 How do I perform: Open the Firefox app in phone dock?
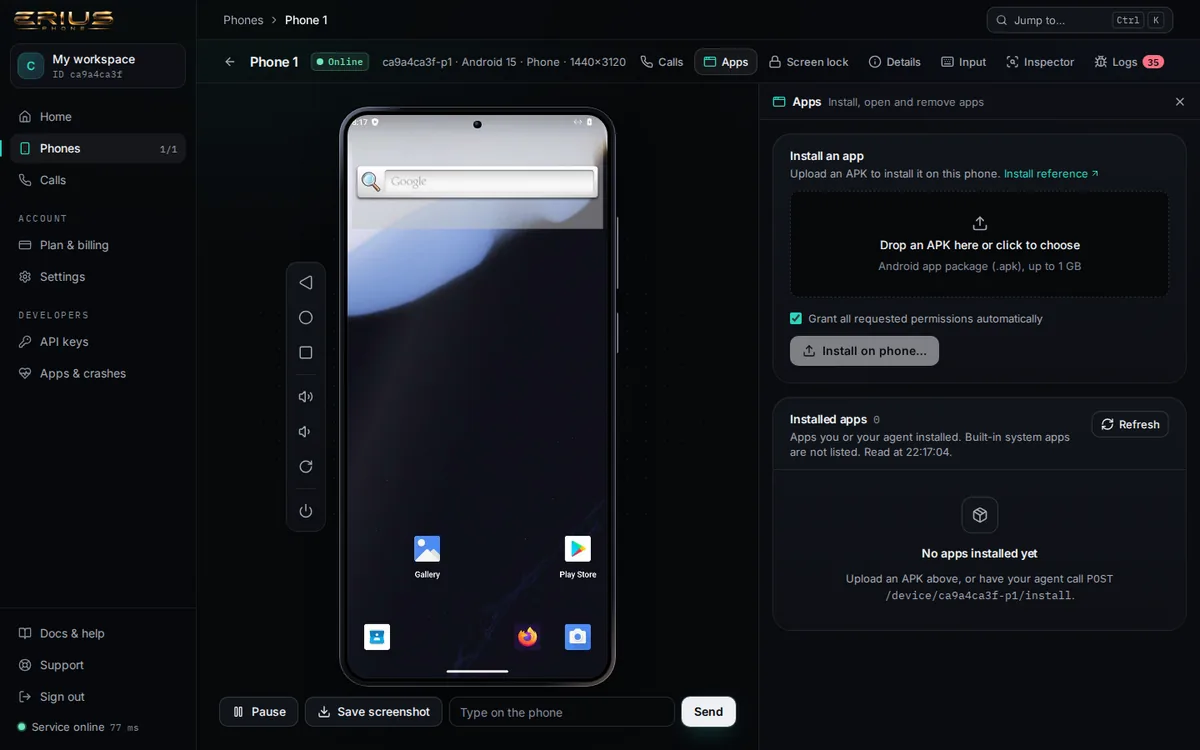pos(527,637)
